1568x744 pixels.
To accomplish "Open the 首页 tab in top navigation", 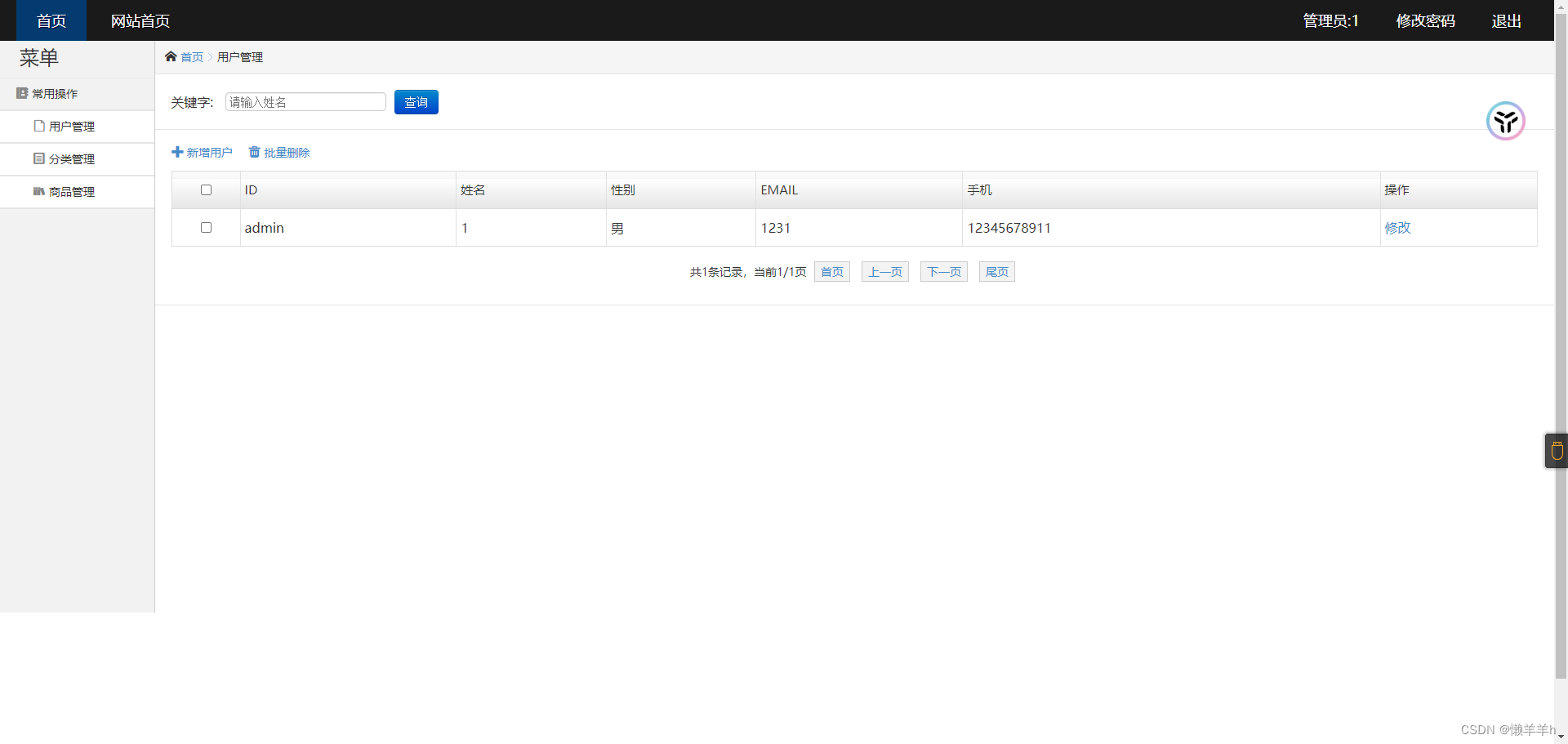I will 51,20.
